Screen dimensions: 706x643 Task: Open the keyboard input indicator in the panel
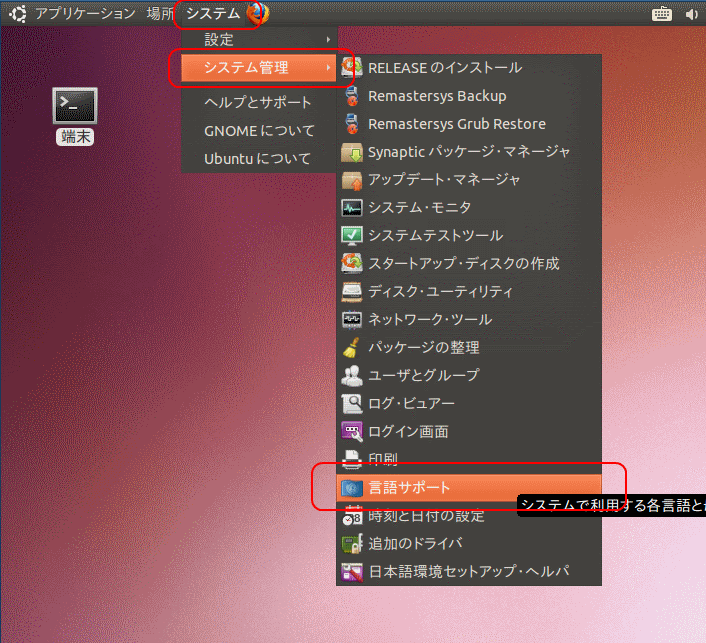(661, 14)
